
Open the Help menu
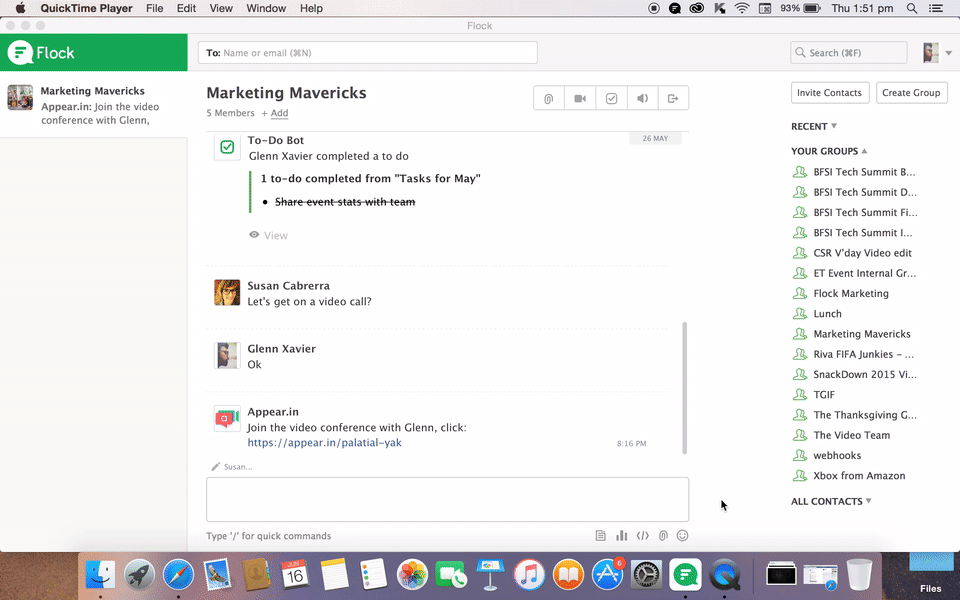[x=311, y=9]
